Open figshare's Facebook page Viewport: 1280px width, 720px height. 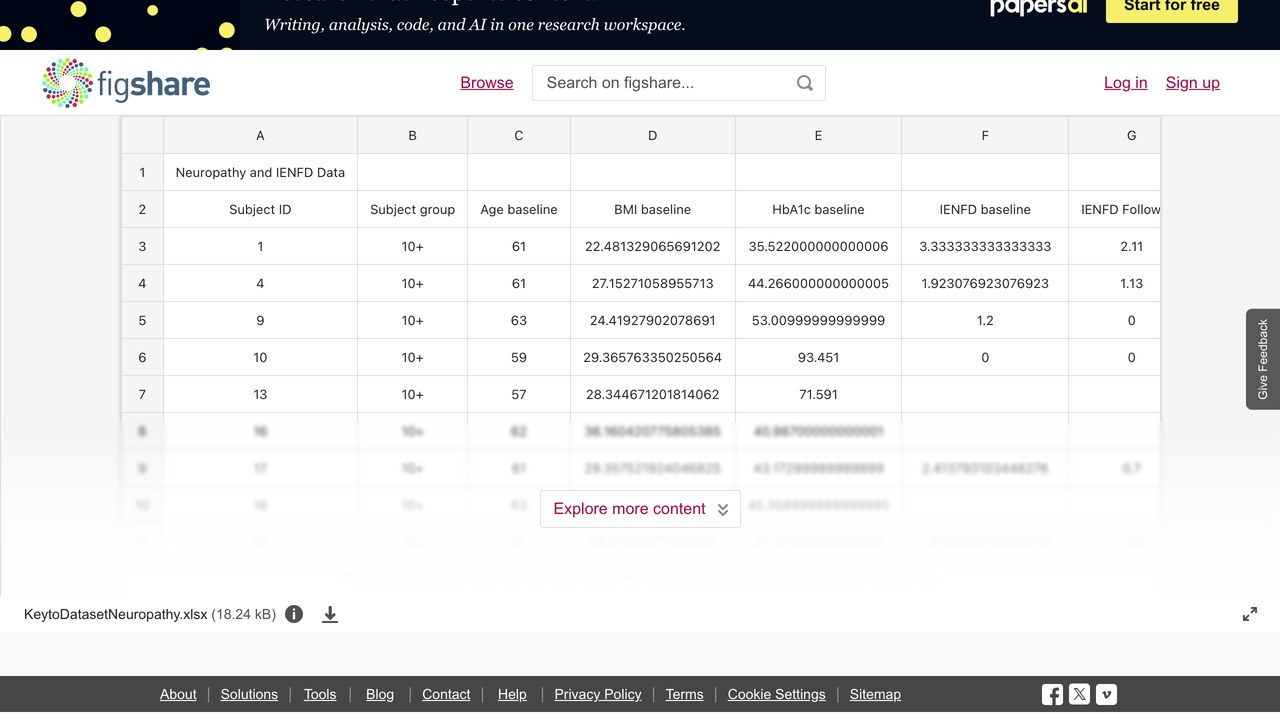click(x=1052, y=694)
